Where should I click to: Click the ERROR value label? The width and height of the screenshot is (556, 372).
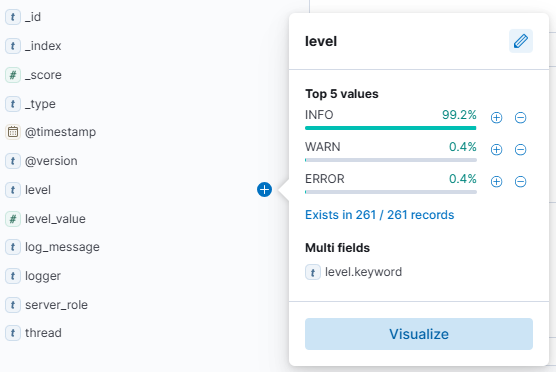coord(325,179)
